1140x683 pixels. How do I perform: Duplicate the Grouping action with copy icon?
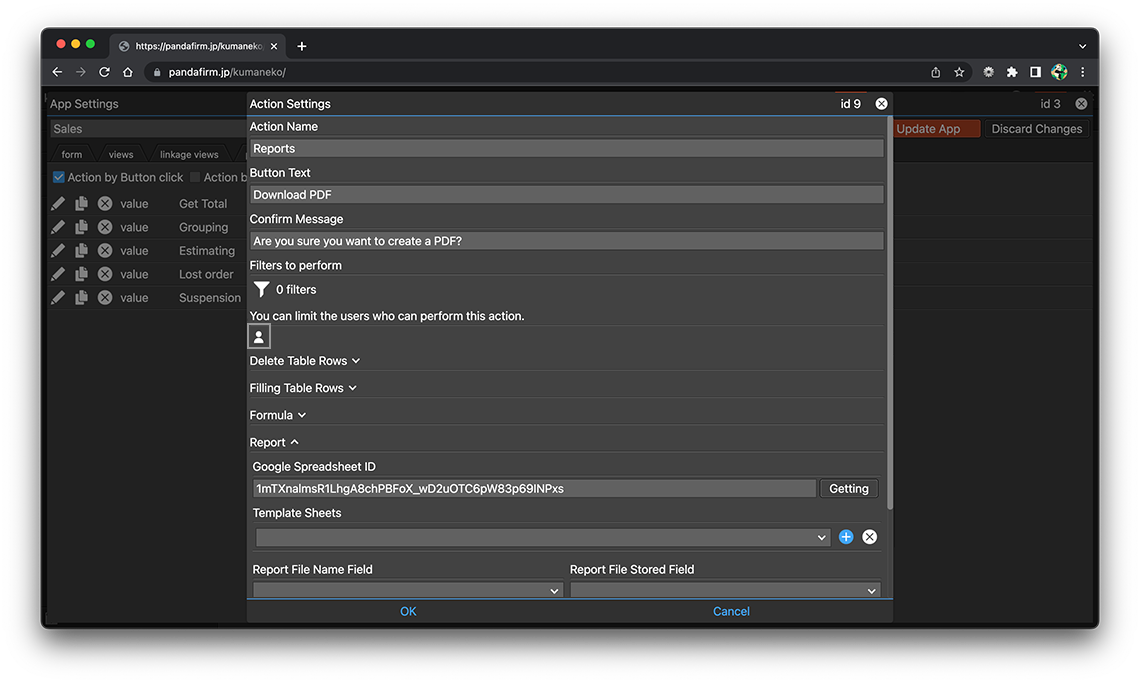point(81,227)
